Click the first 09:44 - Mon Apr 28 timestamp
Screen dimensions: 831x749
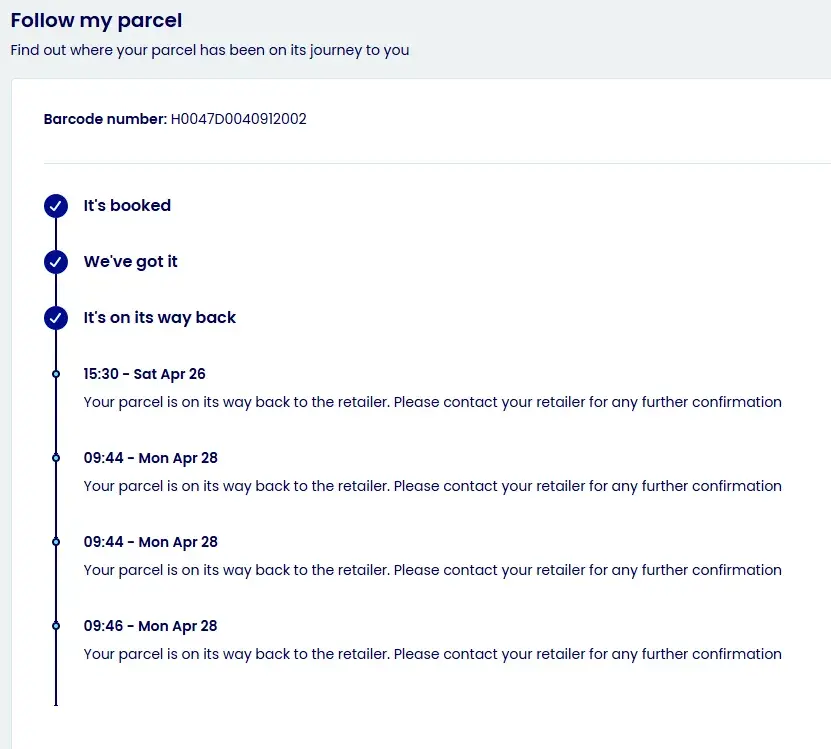tap(150, 458)
